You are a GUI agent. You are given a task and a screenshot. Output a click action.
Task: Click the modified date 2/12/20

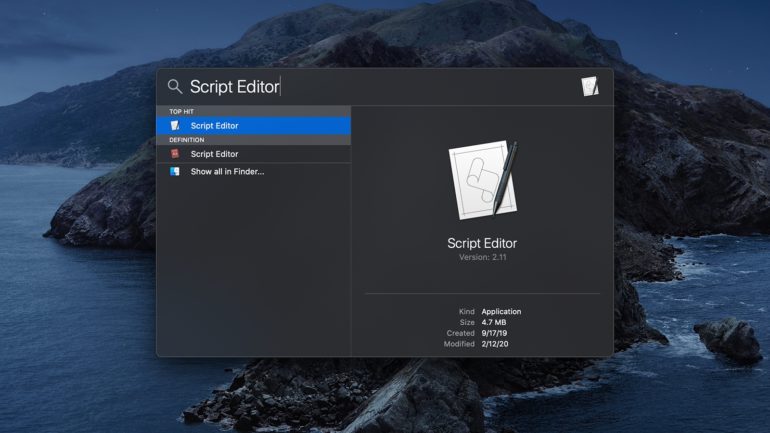pos(495,344)
